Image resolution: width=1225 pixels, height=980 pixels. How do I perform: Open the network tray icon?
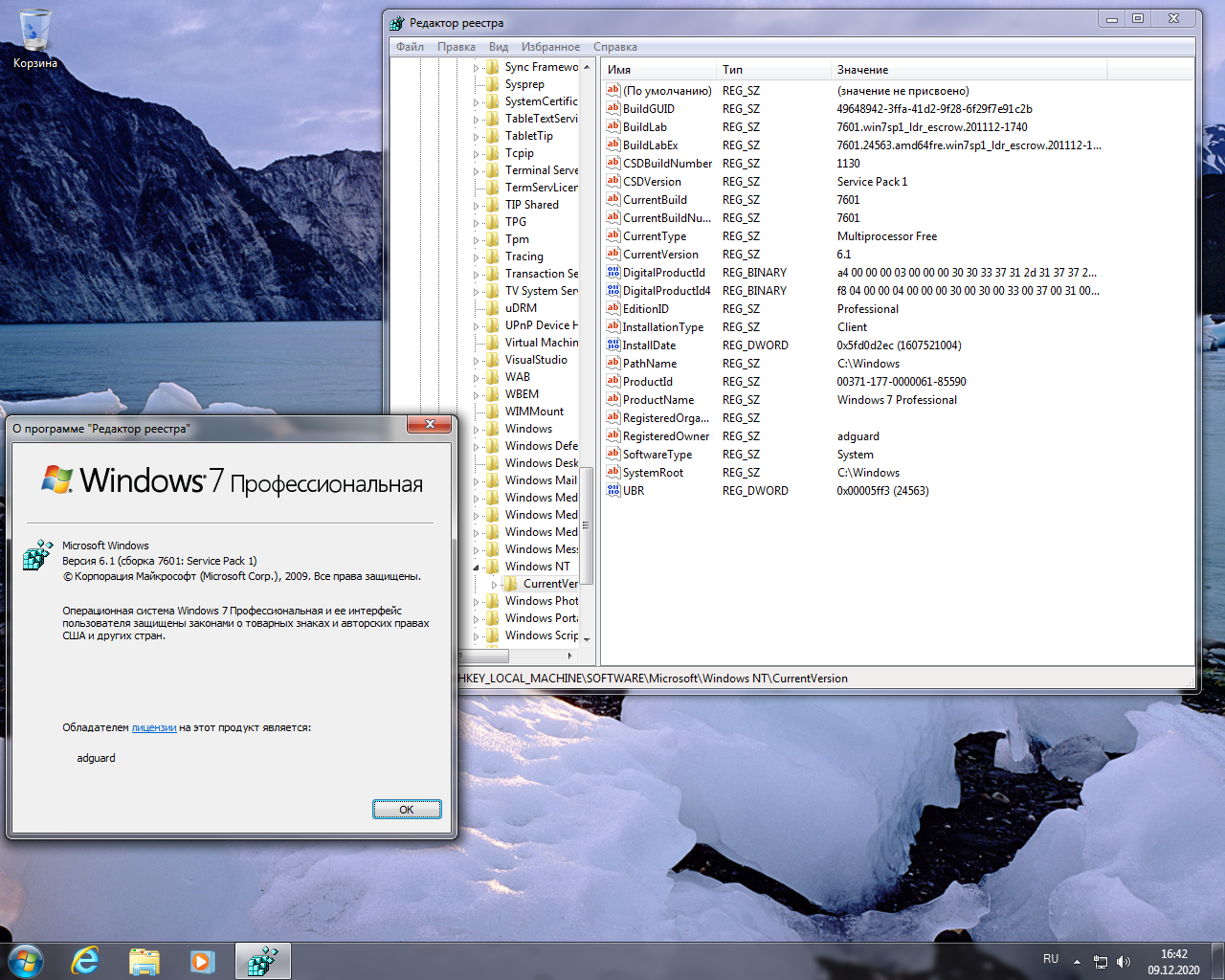1101,961
